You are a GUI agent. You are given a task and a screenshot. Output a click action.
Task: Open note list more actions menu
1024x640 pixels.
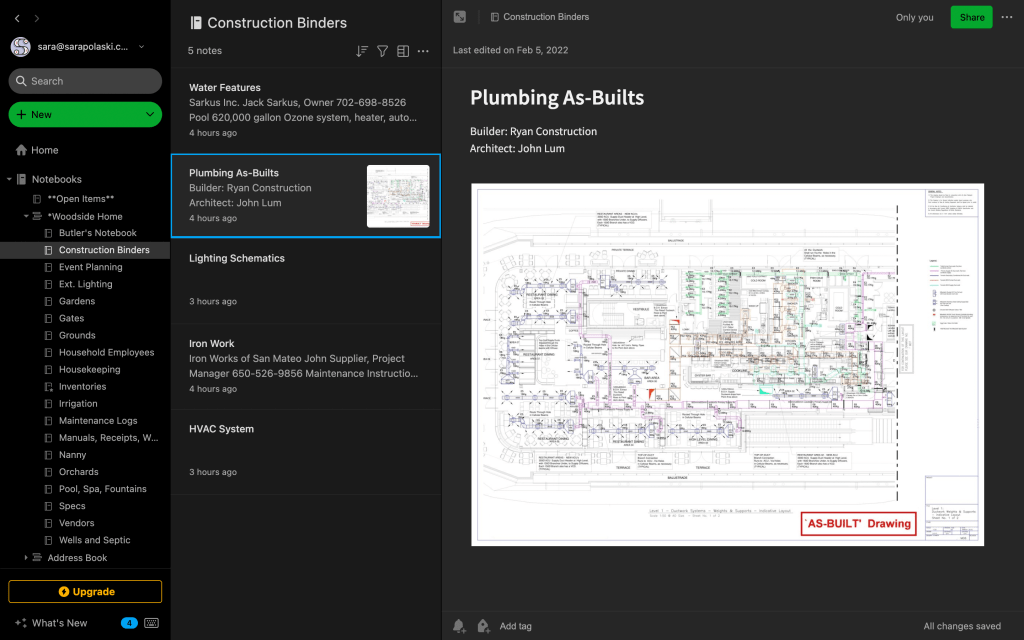click(423, 51)
